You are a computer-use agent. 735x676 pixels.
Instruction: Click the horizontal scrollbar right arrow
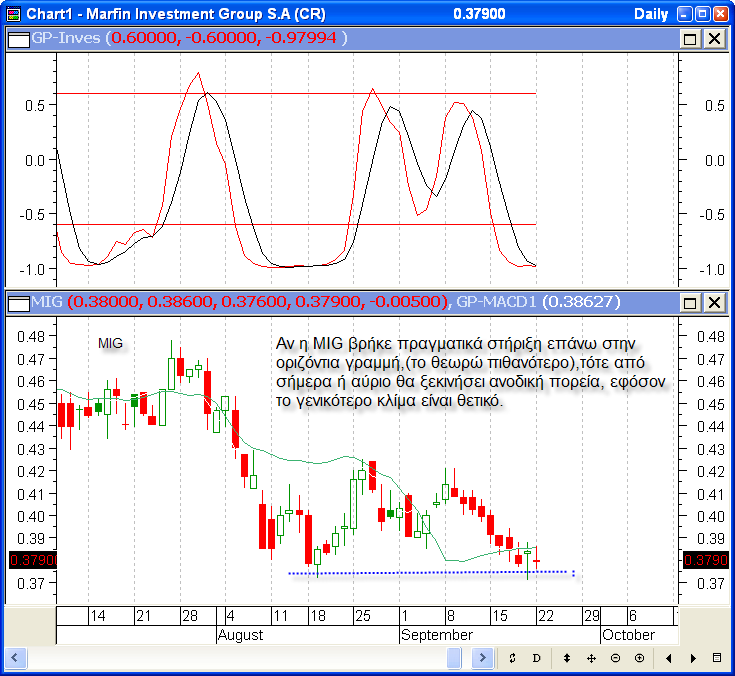tap(482, 657)
